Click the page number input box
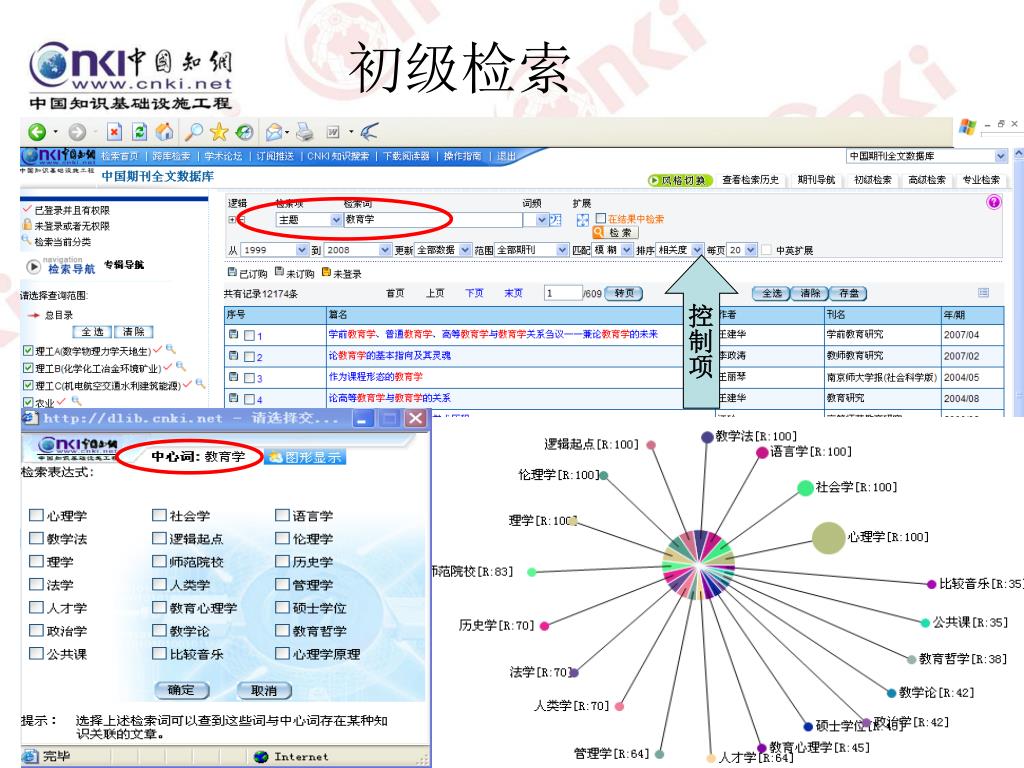The width and height of the screenshot is (1024, 768). click(563, 293)
